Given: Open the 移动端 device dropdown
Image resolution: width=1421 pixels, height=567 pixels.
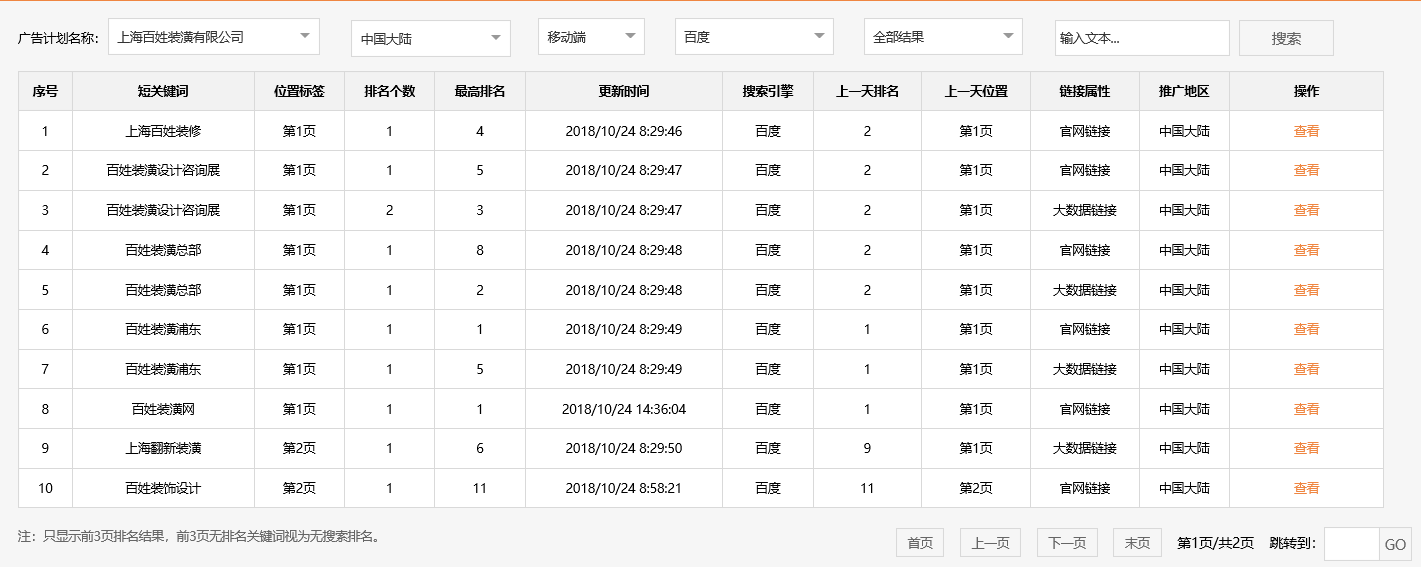Looking at the screenshot, I should [x=591, y=37].
